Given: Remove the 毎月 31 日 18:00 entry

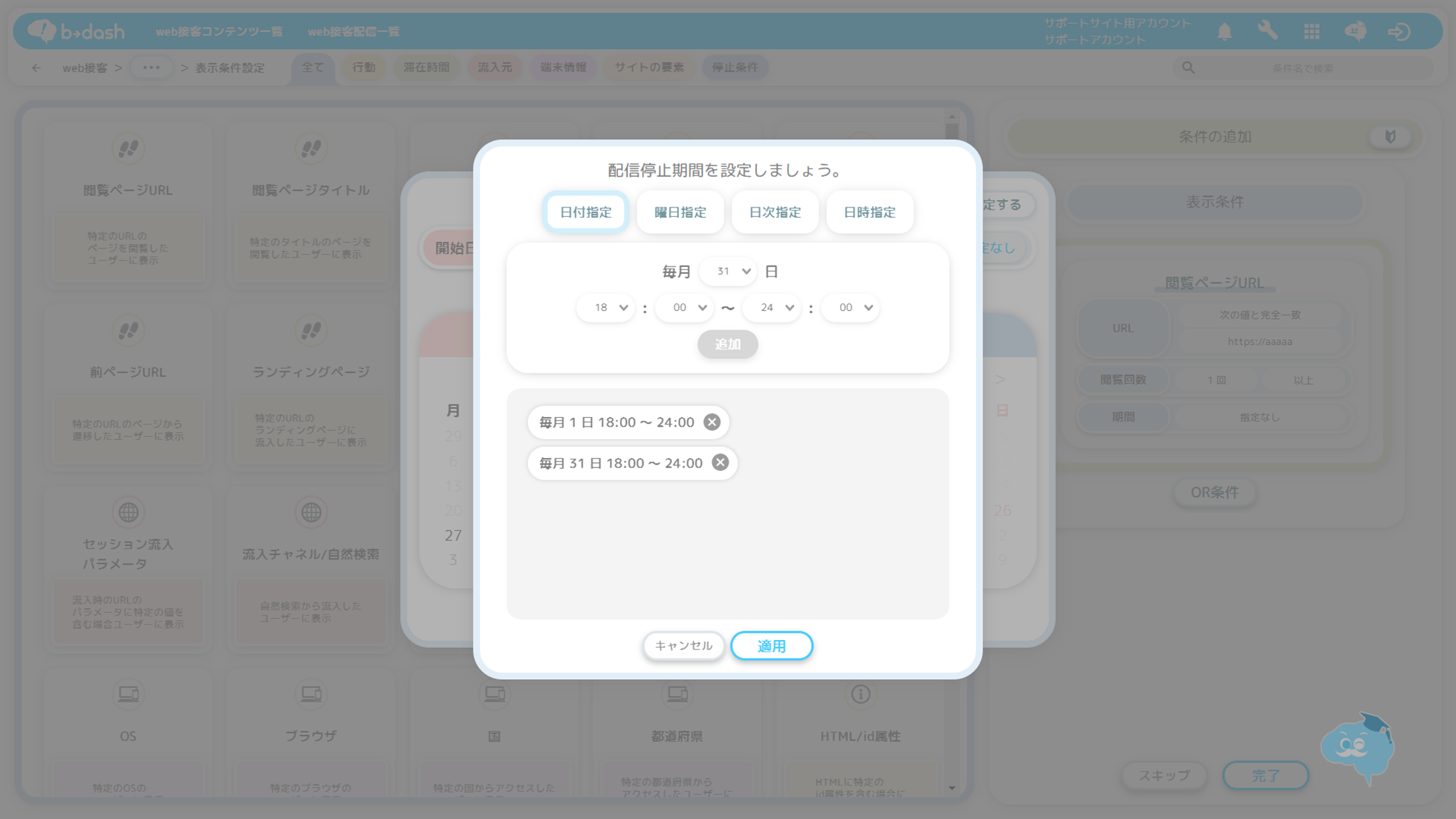Looking at the screenshot, I should (x=720, y=463).
